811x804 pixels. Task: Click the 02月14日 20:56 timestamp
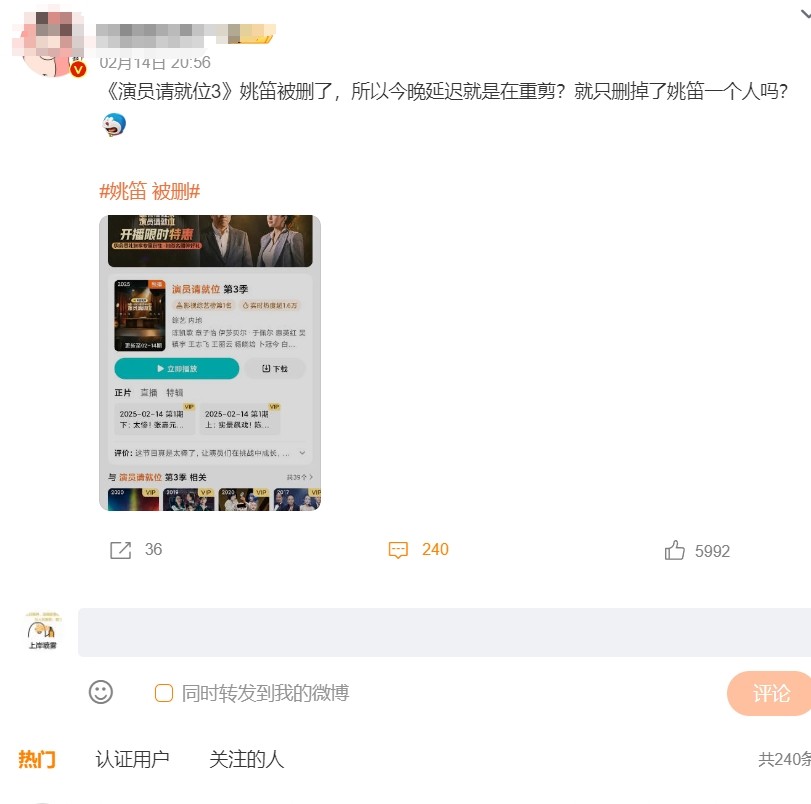coord(155,63)
